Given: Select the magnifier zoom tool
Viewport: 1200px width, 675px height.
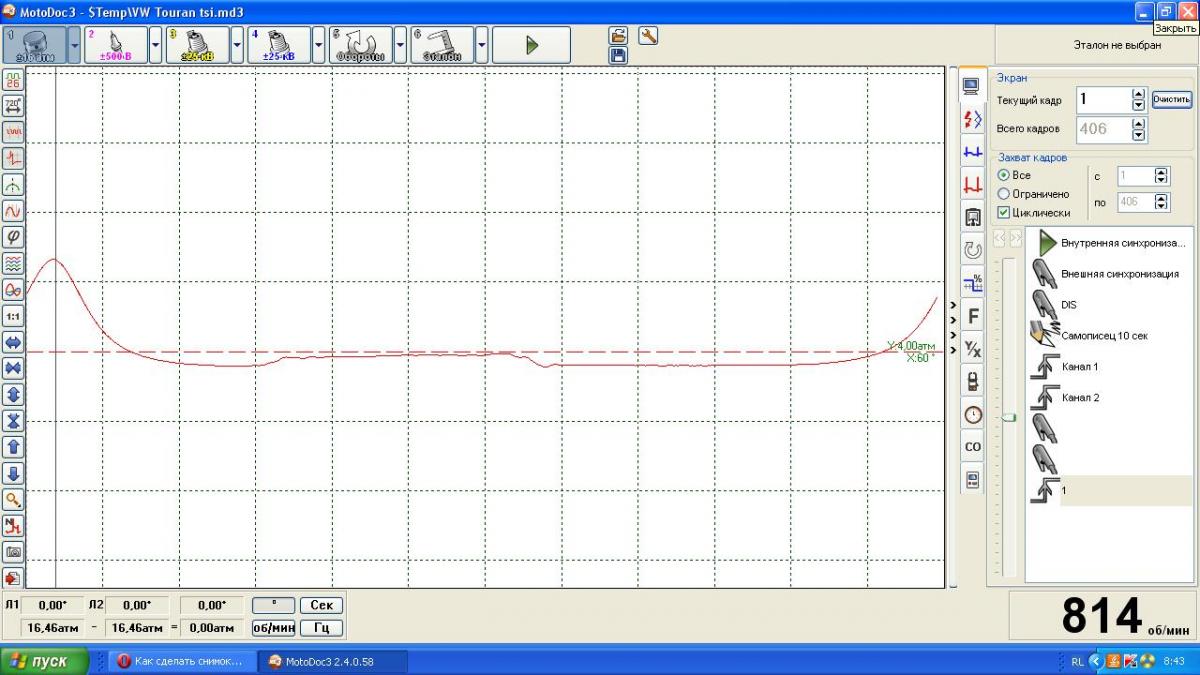Looking at the screenshot, I should coord(13,499).
